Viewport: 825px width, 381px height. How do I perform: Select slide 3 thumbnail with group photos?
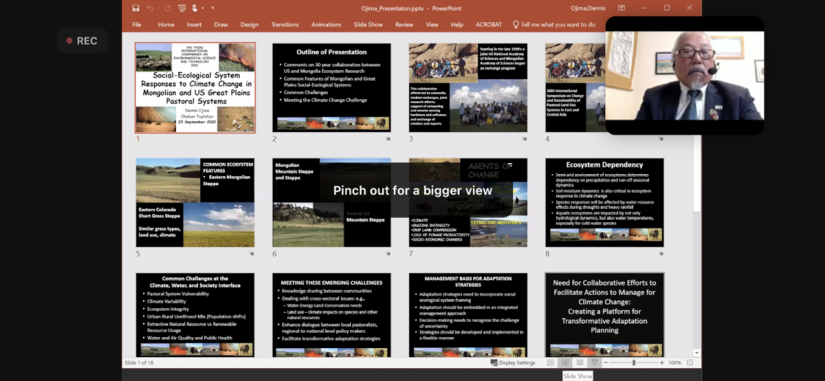click(468, 87)
